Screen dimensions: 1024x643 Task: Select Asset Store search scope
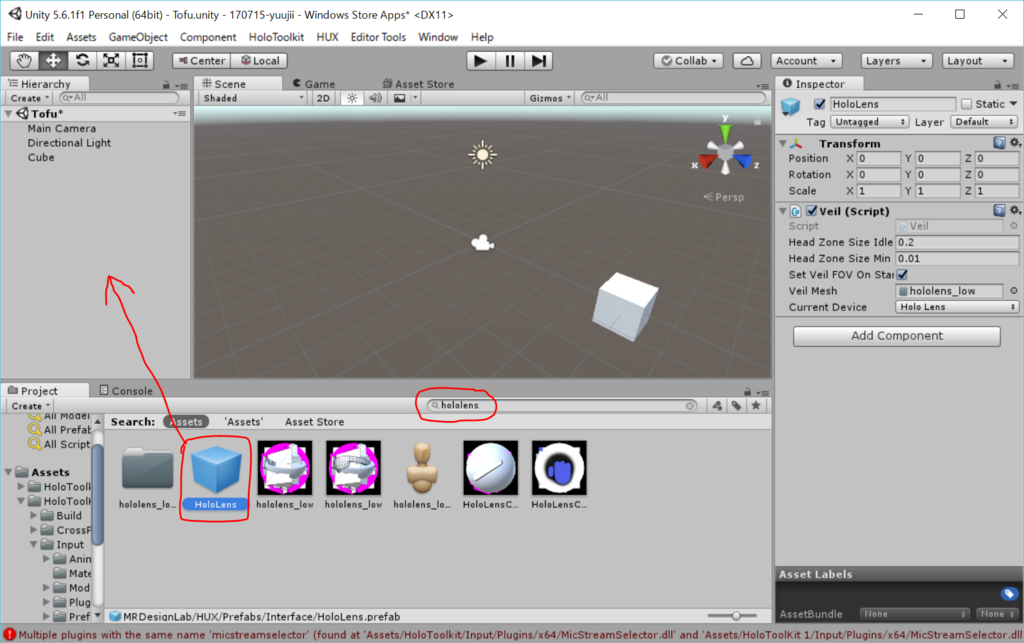[x=314, y=422]
